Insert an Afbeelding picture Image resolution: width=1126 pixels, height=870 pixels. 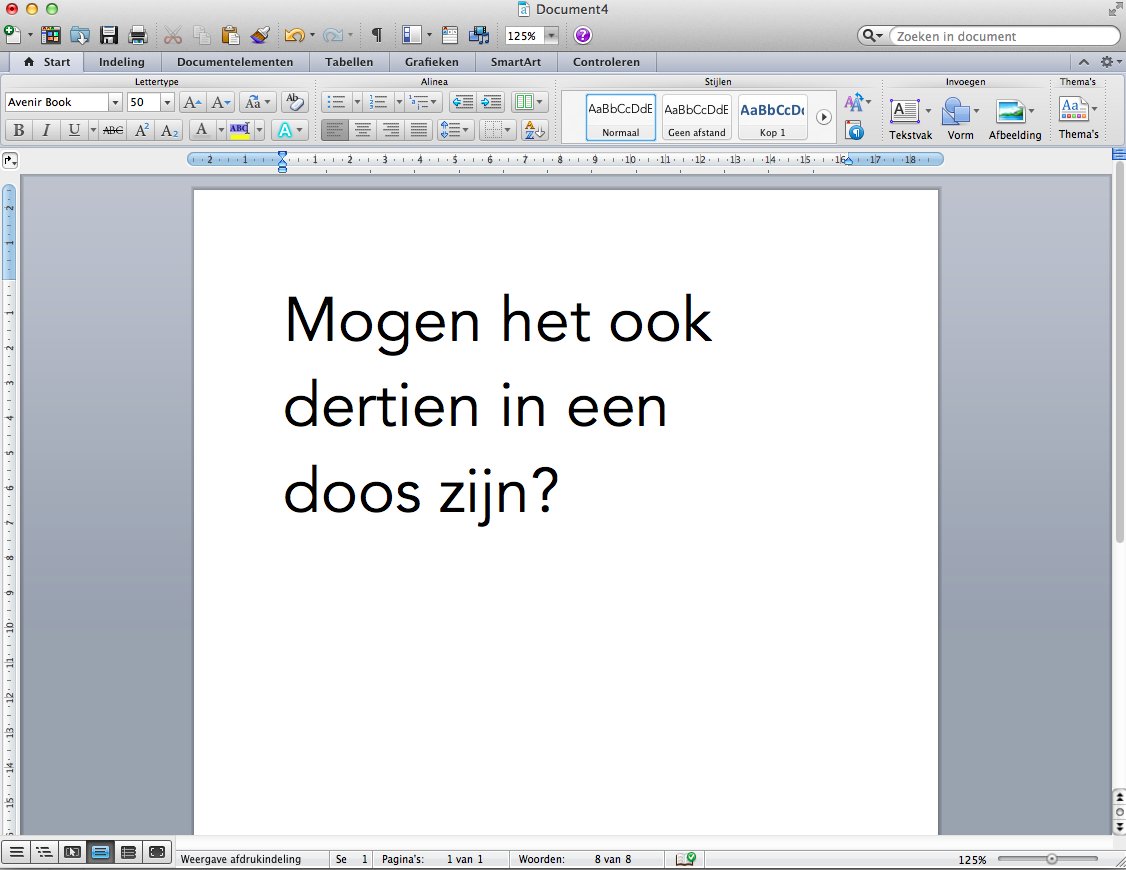pyautogui.click(x=1015, y=119)
